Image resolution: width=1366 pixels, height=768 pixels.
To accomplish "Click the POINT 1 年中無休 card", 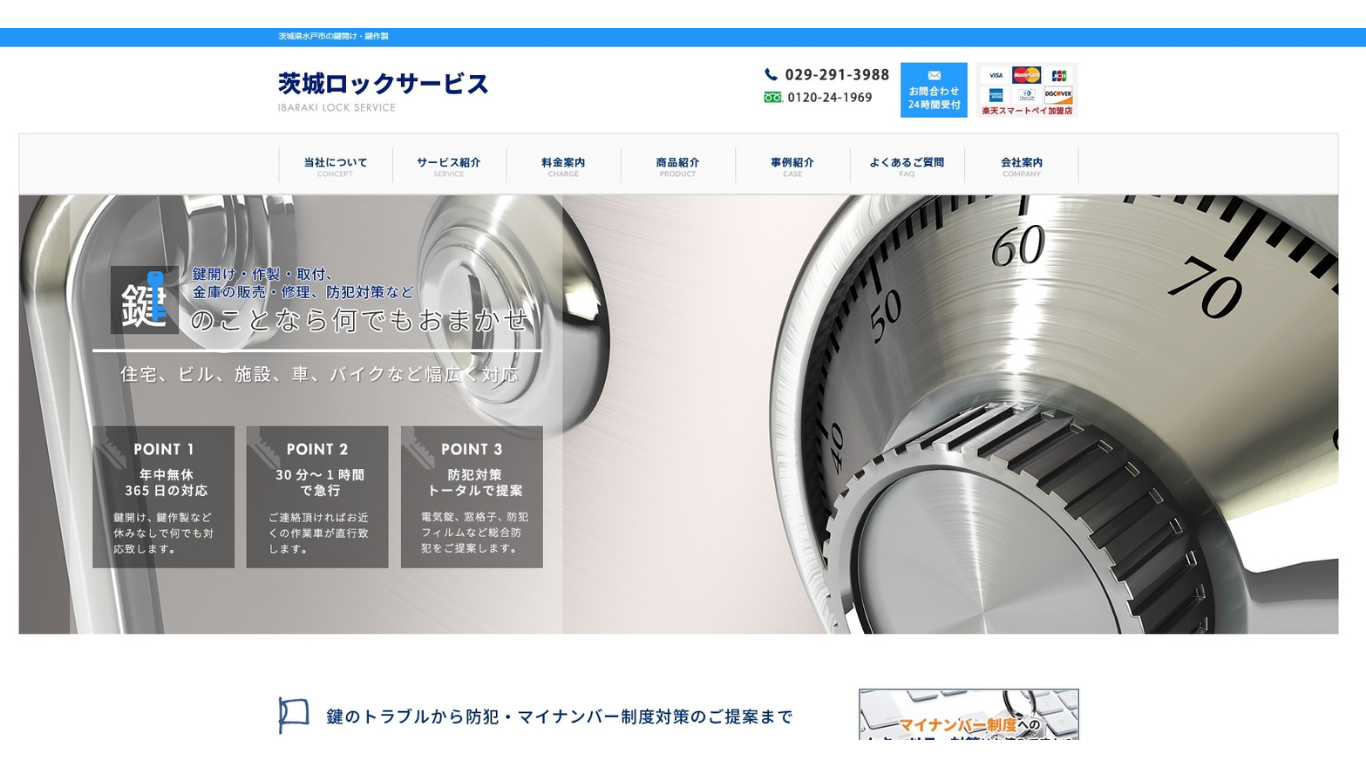I will click(164, 497).
